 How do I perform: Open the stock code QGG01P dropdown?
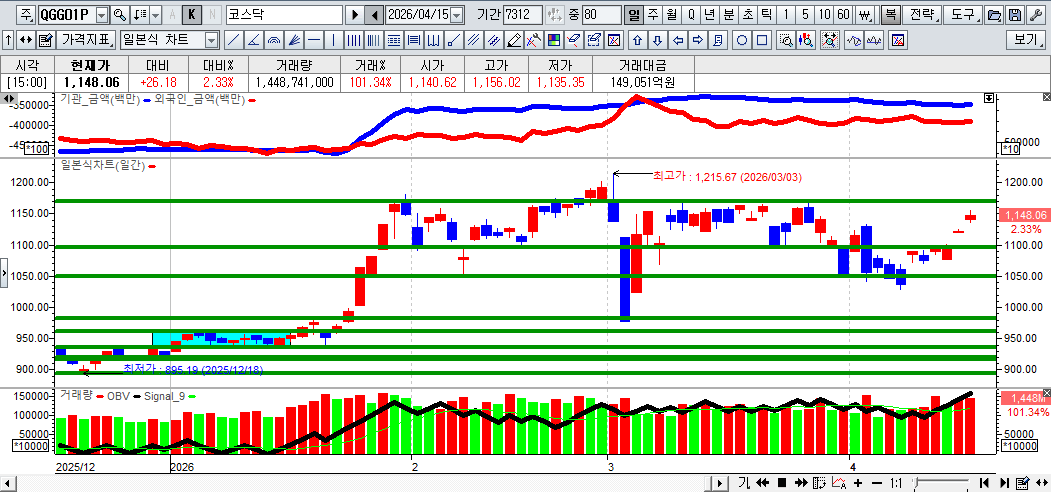[x=100, y=15]
